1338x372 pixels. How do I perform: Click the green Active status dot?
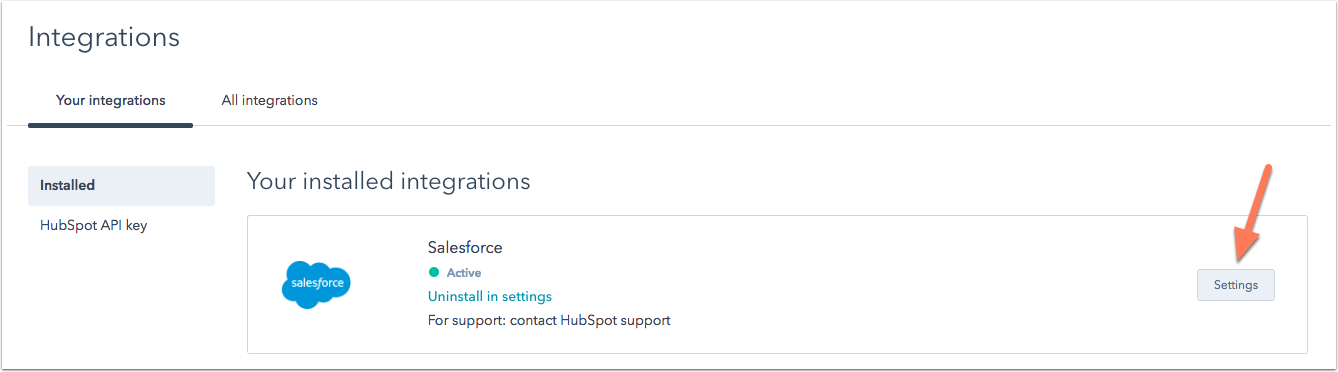point(434,272)
